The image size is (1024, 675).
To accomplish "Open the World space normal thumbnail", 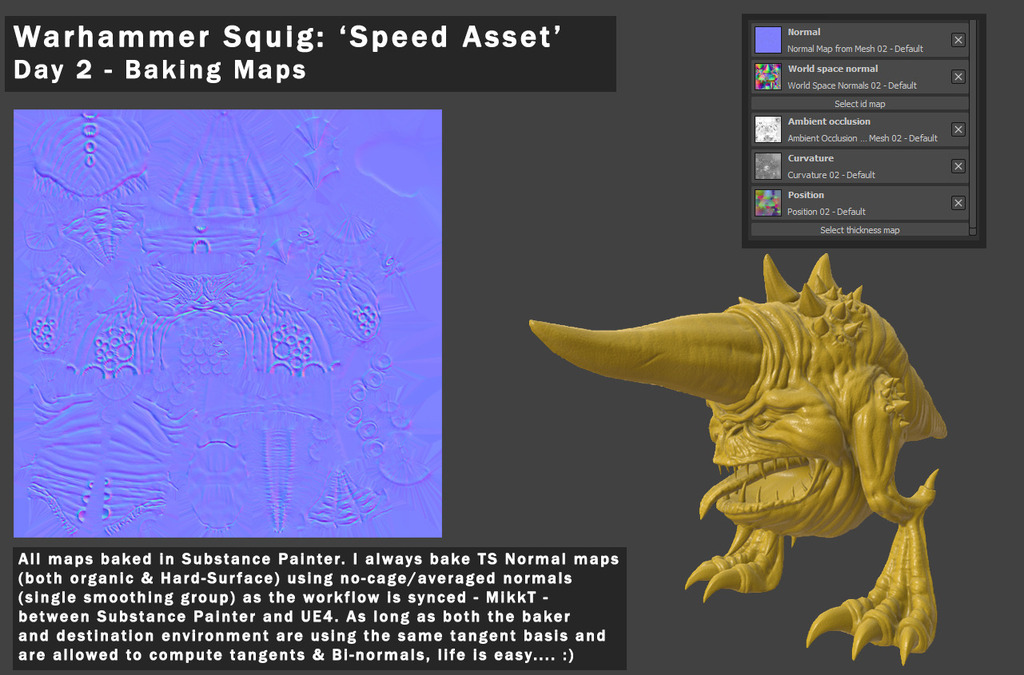I will click(768, 77).
